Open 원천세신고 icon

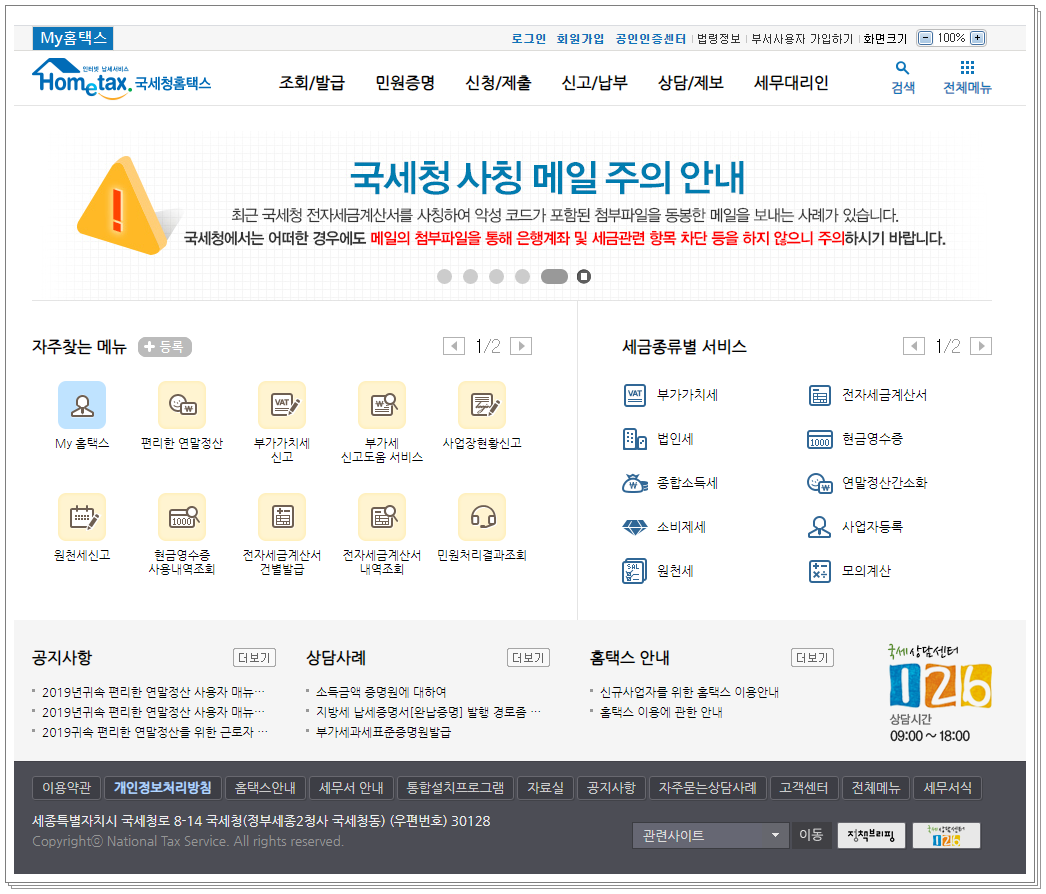tap(82, 516)
